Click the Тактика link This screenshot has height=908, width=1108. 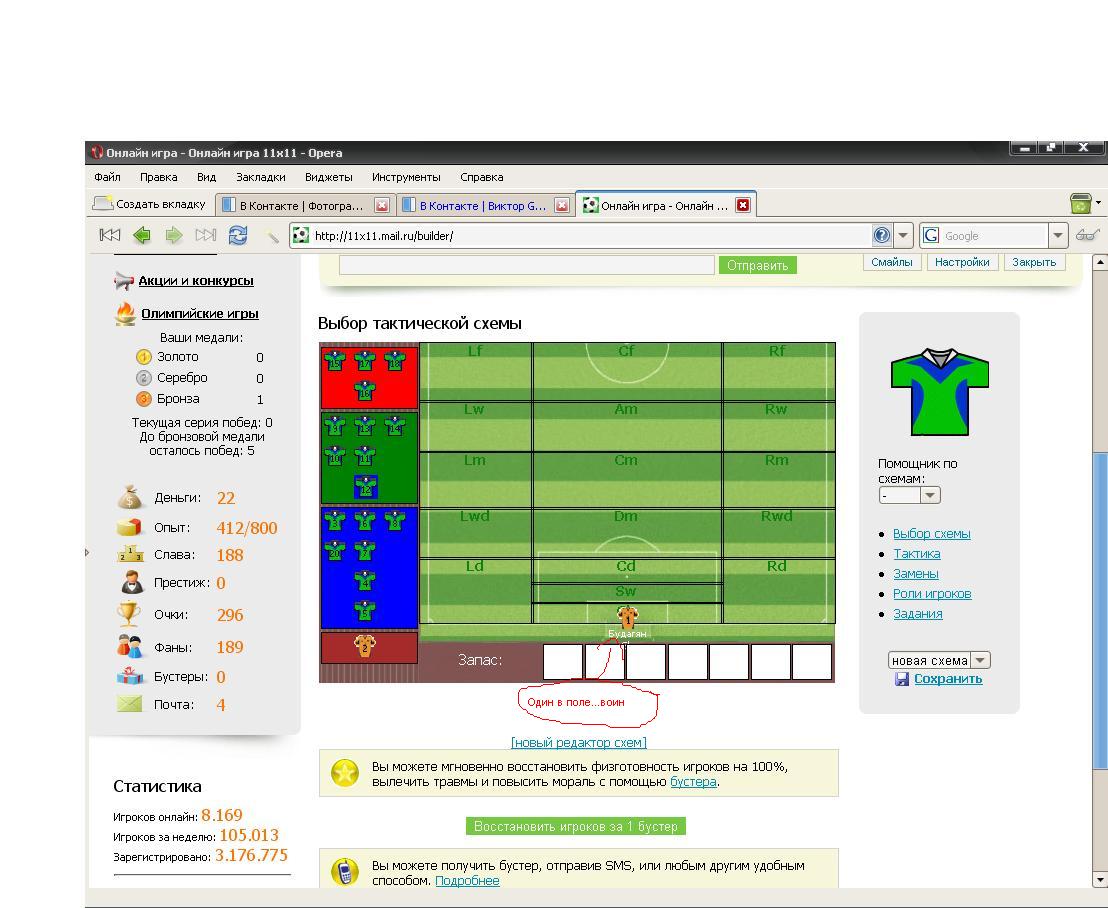[916, 553]
